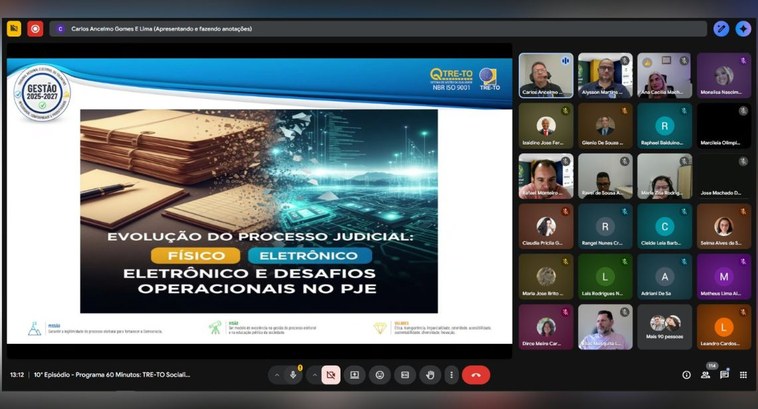Image resolution: width=758 pixels, height=409 pixels.
Task: Open meeting details info icon
Action: pyautogui.click(x=686, y=375)
